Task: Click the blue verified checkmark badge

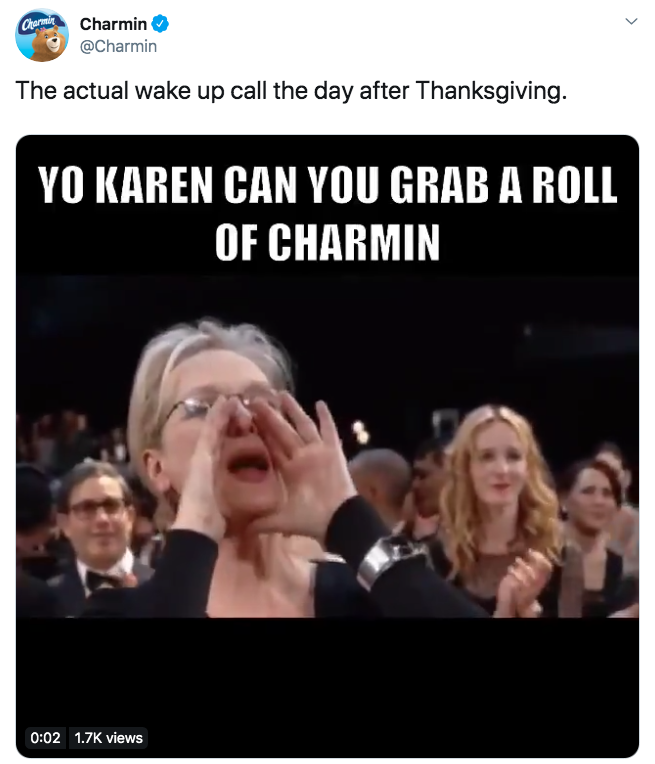Action: click(x=160, y=23)
